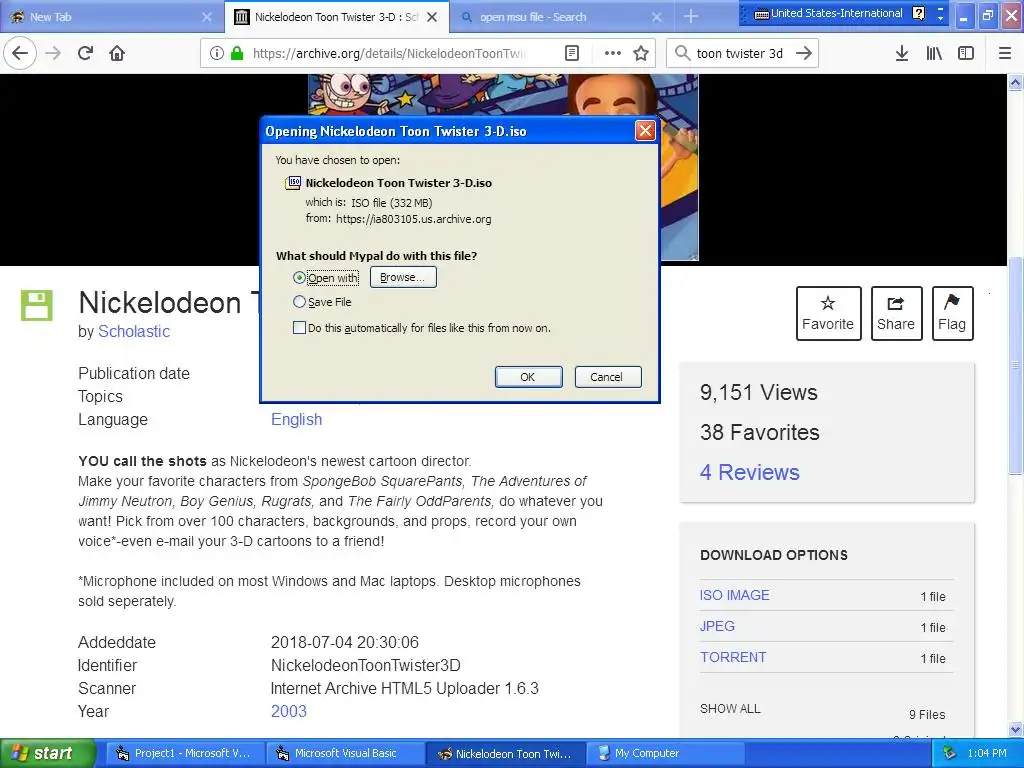The image size is (1024, 768).
Task: Click the address bar URL field
Action: 389,53
